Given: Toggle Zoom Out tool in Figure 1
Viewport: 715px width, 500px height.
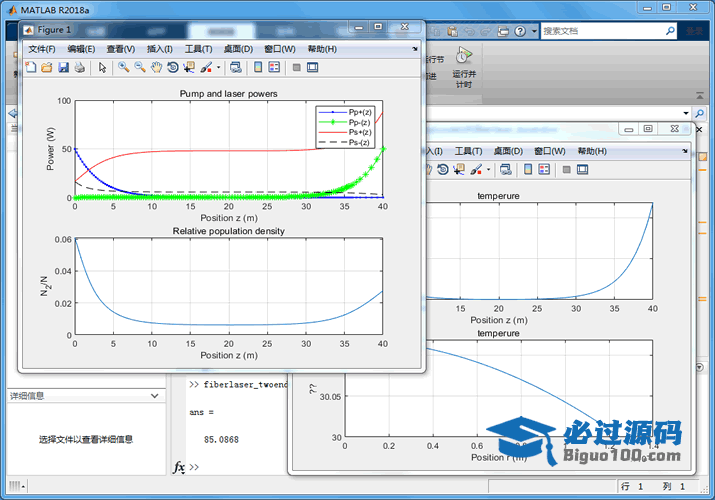Looking at the screenshot, I should [x=140, y=67].
